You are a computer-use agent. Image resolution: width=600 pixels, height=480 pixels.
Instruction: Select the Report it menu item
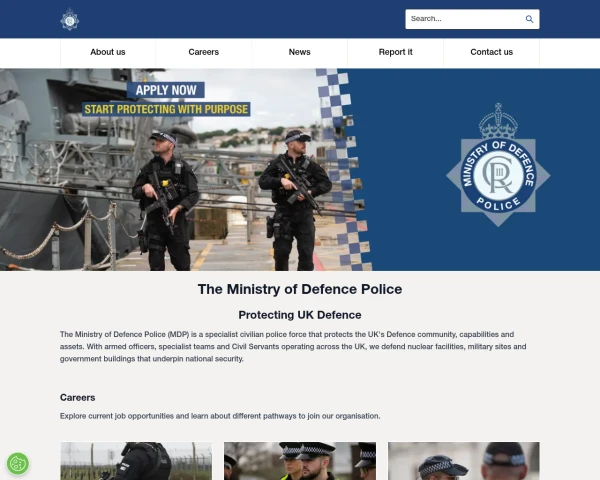(x=396, y=52)
